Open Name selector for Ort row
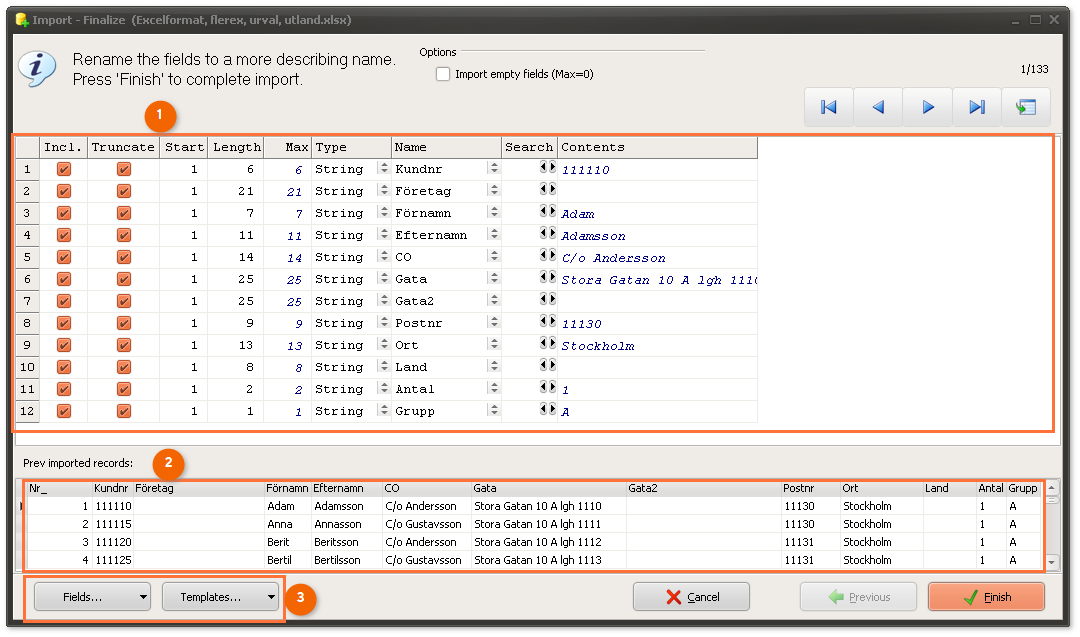Image resolution: width=1080 pixels, height=637 pixels. [494, 344]
